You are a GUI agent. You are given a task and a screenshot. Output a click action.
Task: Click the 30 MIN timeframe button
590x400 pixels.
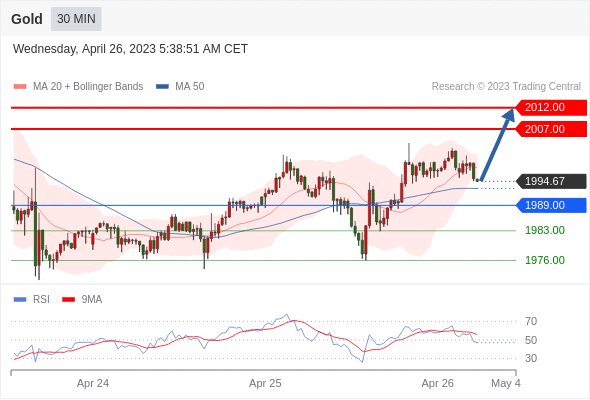click(x=76, y=19)
